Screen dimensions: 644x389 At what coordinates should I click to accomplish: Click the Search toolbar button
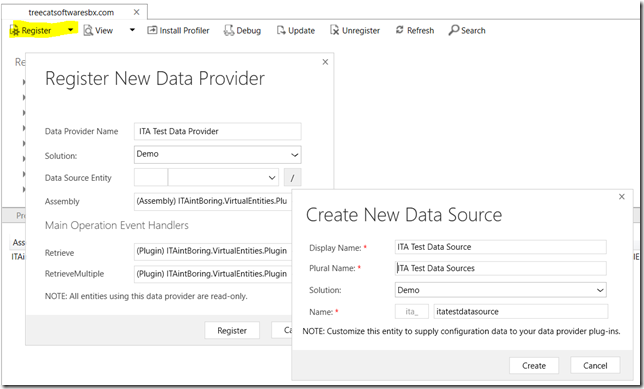(467, 30)
